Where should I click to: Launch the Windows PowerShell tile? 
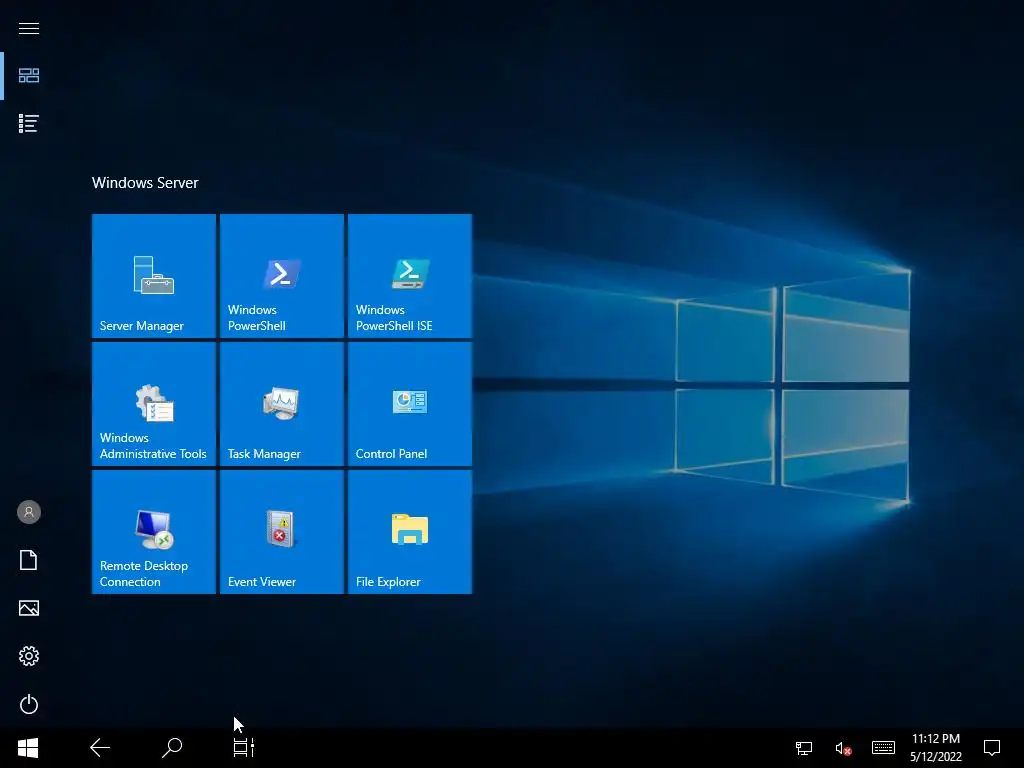click(x=281, y=276)
